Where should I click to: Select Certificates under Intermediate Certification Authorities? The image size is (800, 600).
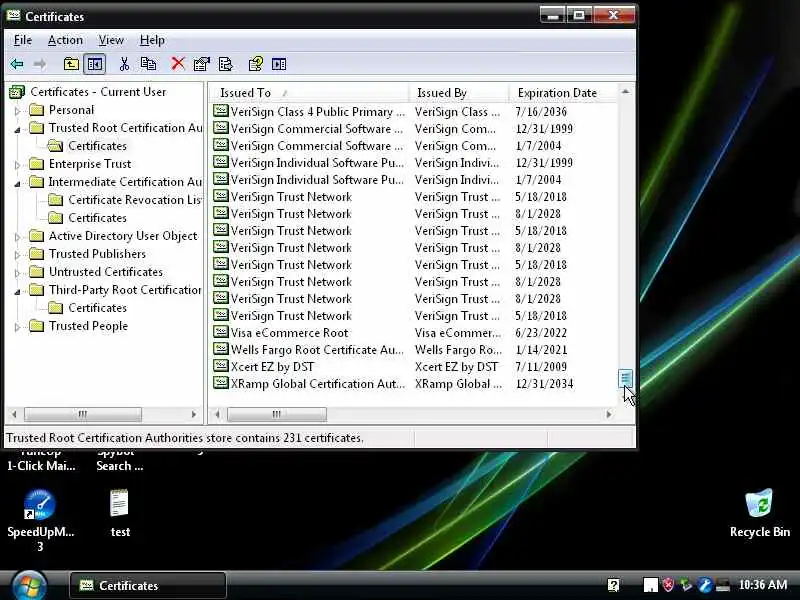point(97,218)
